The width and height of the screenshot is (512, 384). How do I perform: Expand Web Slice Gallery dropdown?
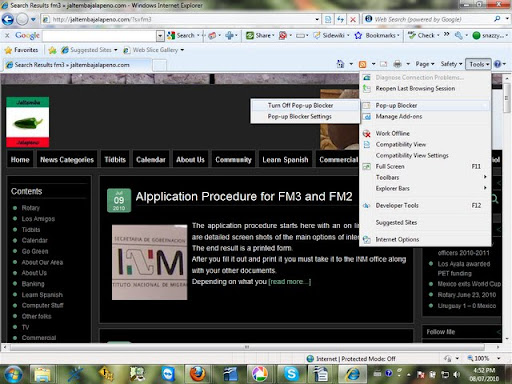(x=182, y=50)
